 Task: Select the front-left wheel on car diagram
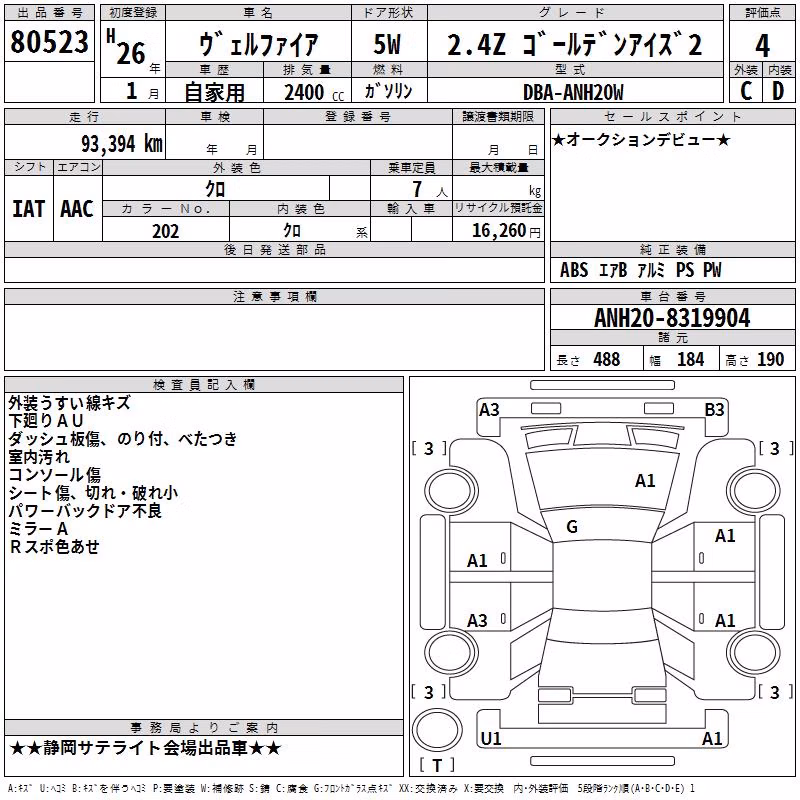pos(451,491)
